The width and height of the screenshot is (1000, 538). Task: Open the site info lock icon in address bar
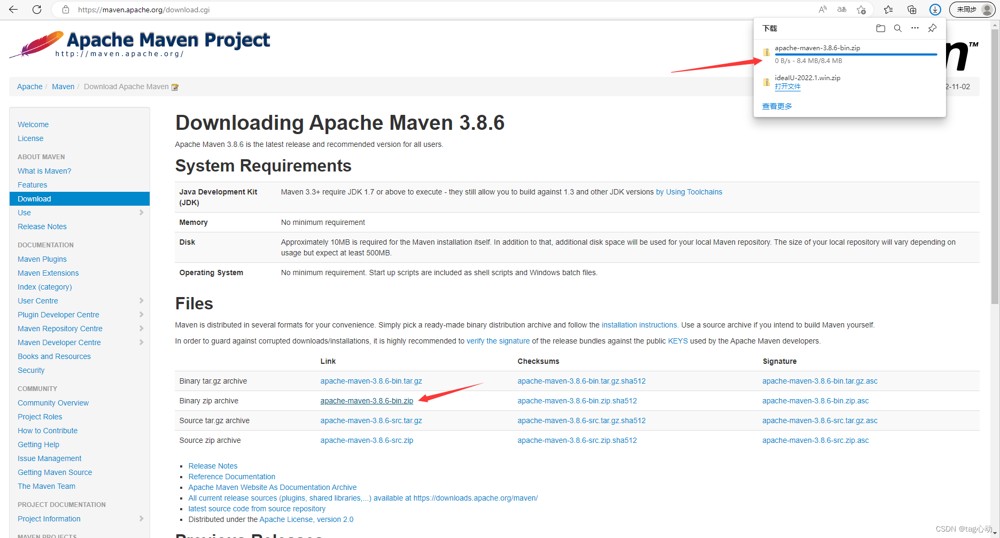tap(65, 10)
